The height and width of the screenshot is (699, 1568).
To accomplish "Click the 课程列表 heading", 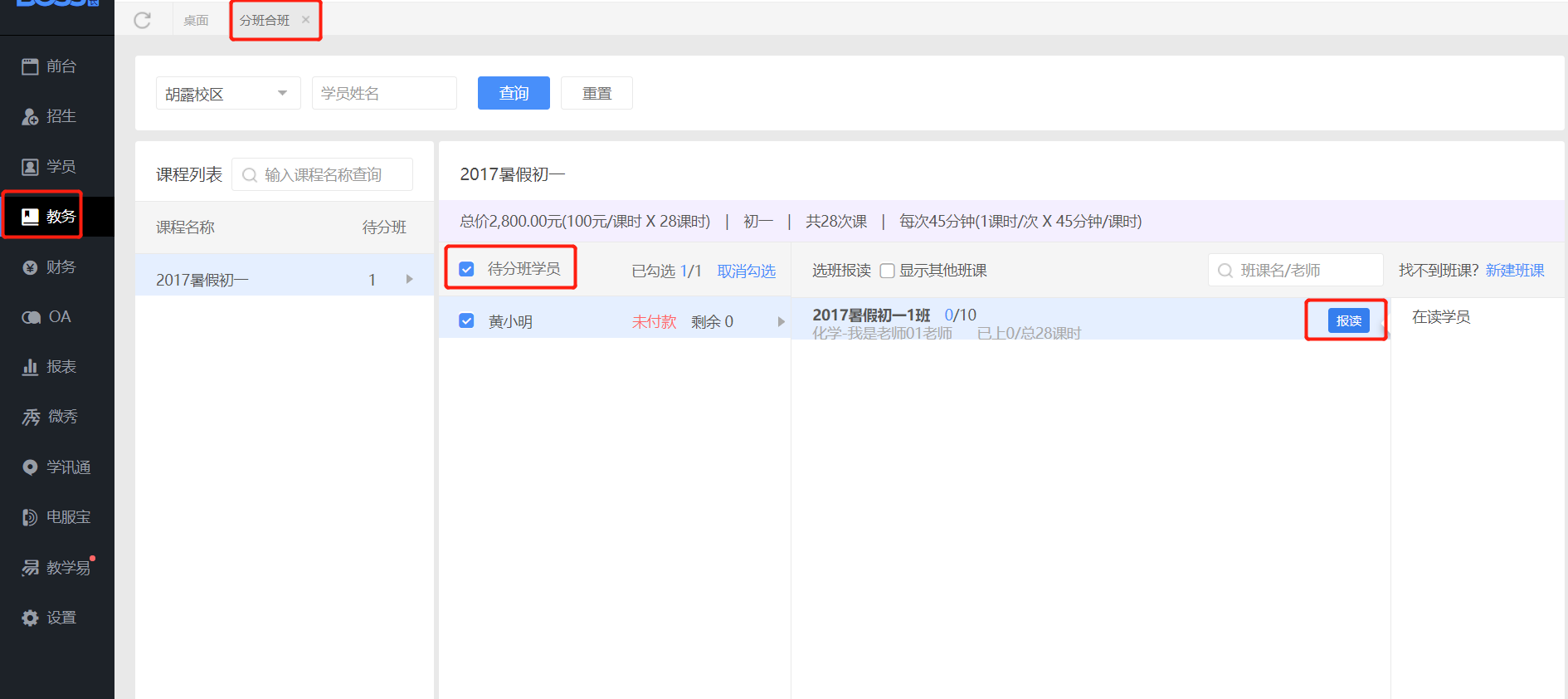I will point(189,174).
